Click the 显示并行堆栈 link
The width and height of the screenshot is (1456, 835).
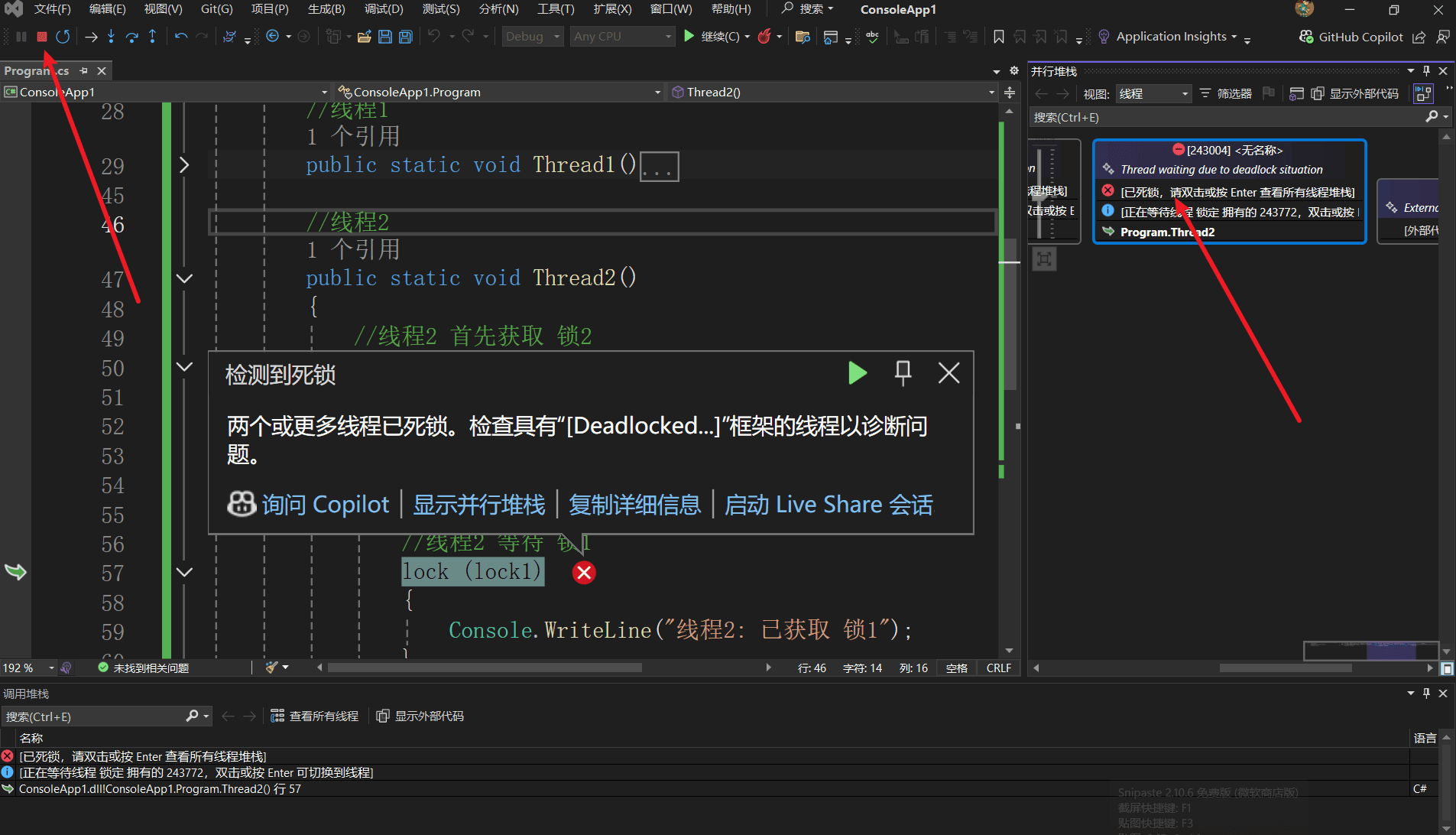(479, 505)
